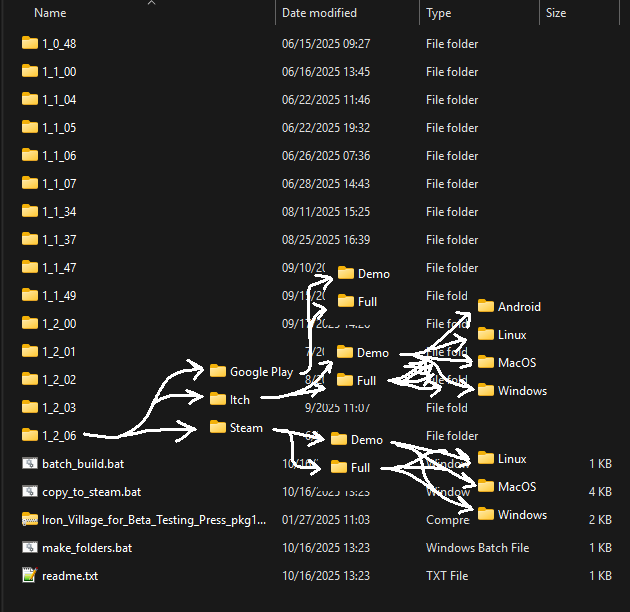The width and height of the screenshot is (630, 612).
Task: Select the 1_1_06 name text
Action: tap(59, 156)
